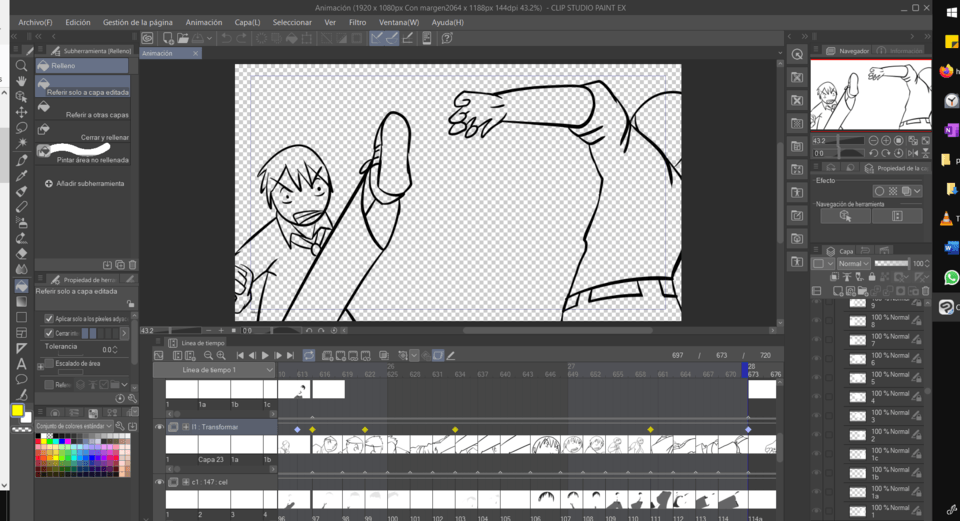The image size is (960, 521).
Task: Select the Text tool
Action: pyautogui.click(x=21, y=364)
